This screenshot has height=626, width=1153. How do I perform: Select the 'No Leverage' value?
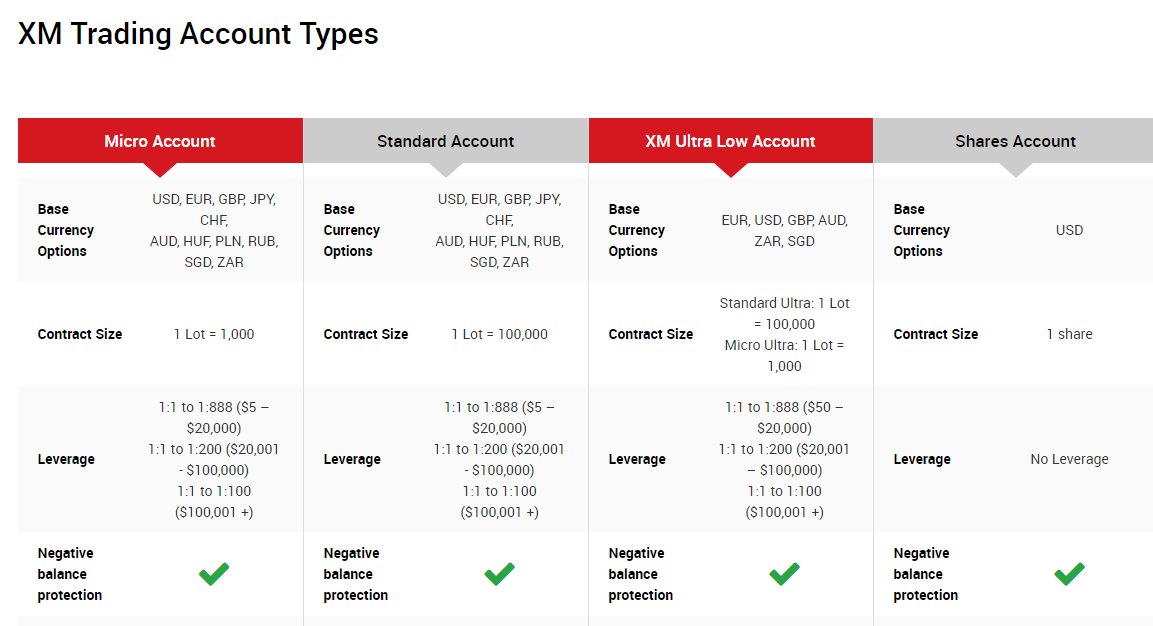pyautogui.click(x=1069, y=459)
